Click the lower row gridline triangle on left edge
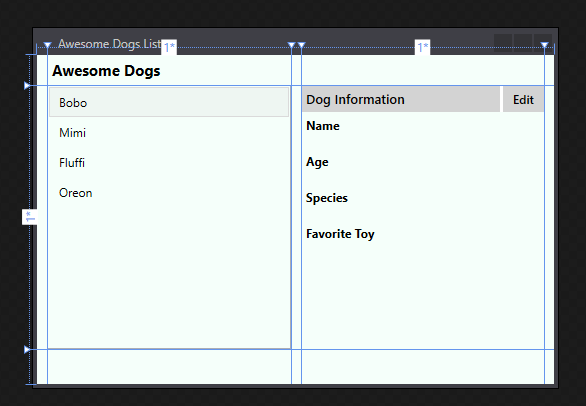Viewport: 586px width, 406px height. click(27, 350)
